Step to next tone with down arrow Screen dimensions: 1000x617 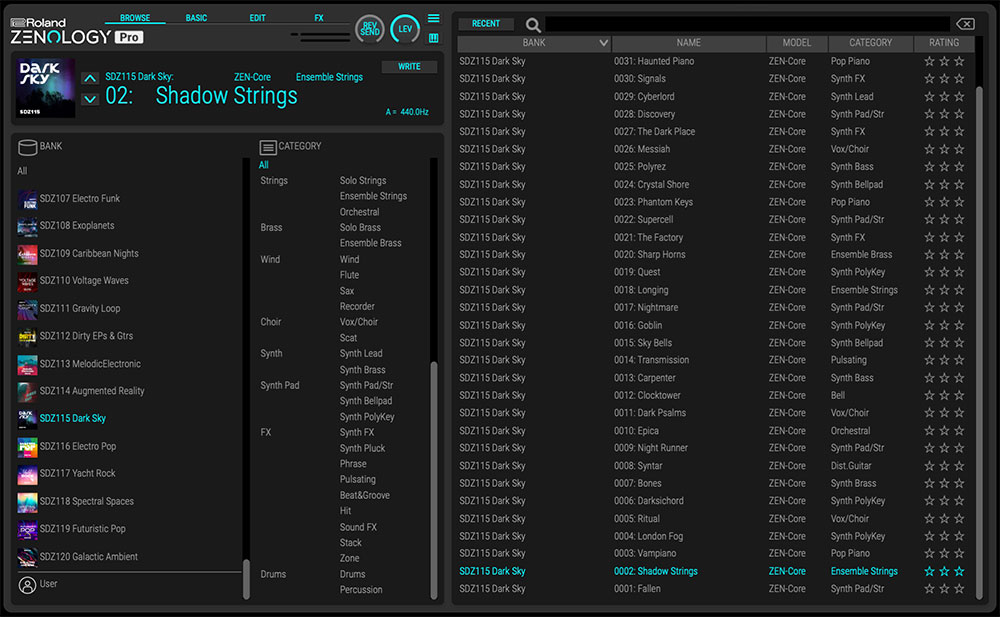90,99
